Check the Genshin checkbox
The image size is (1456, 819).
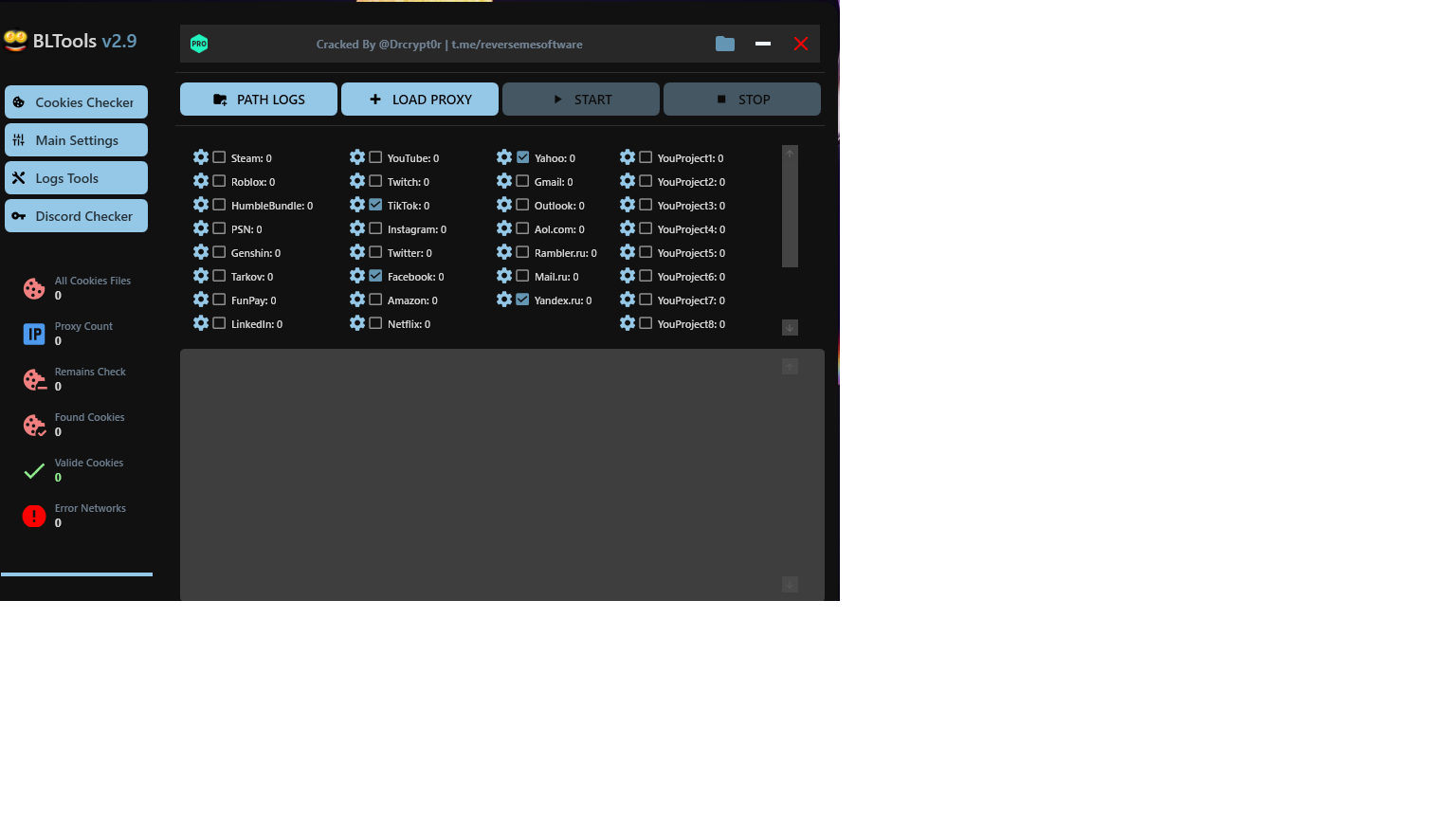219,252
